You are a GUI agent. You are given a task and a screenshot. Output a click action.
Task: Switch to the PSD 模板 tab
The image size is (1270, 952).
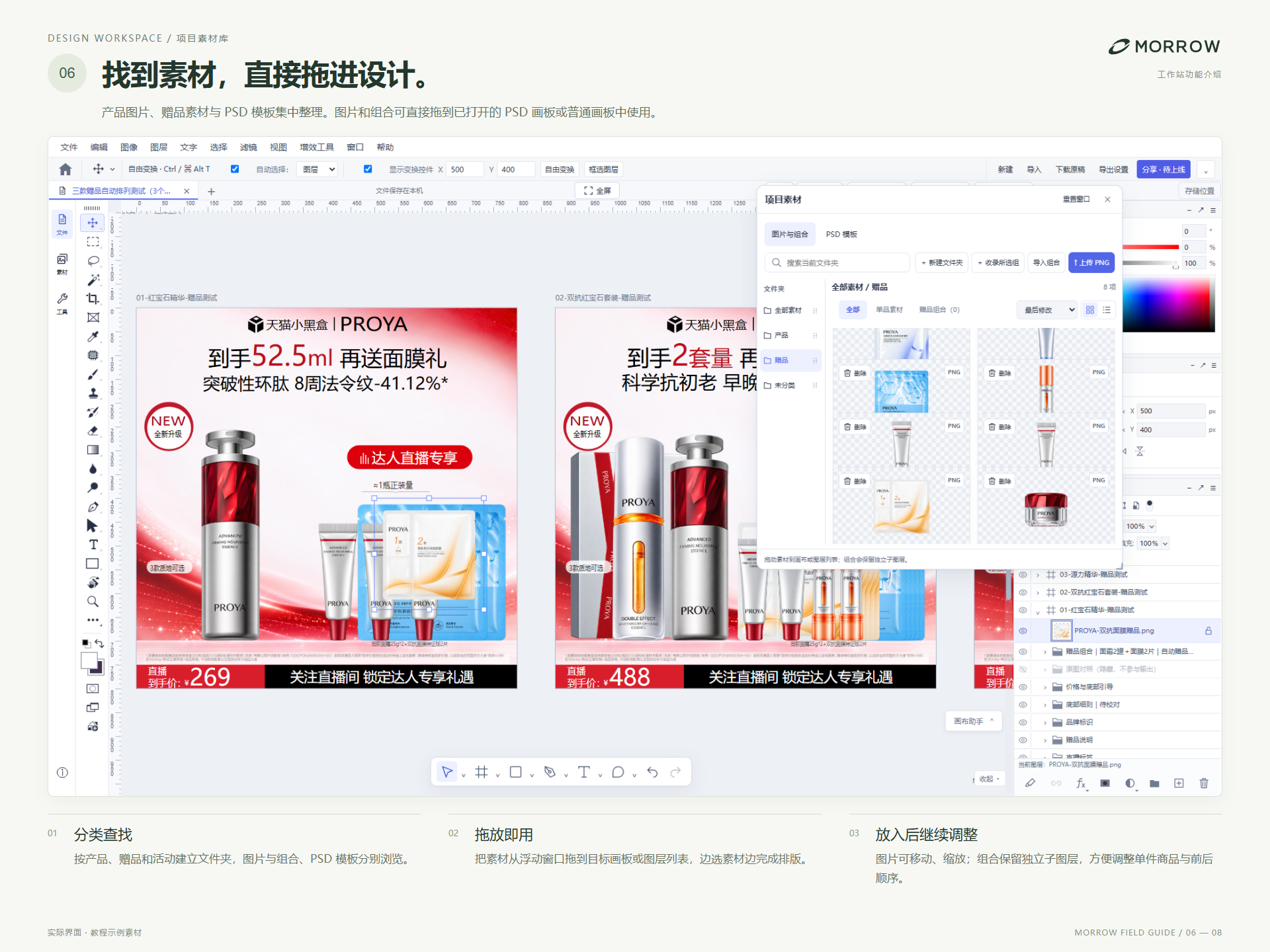841,234
